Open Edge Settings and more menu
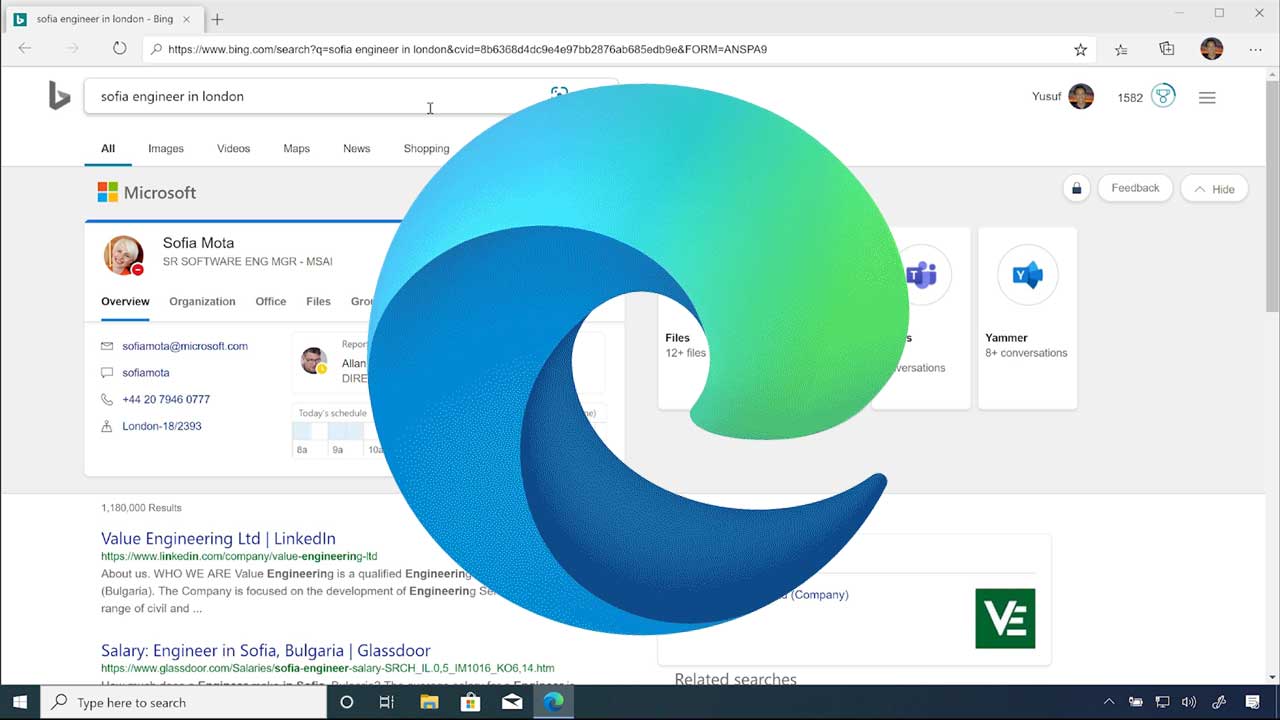 tap(1256, 49)
